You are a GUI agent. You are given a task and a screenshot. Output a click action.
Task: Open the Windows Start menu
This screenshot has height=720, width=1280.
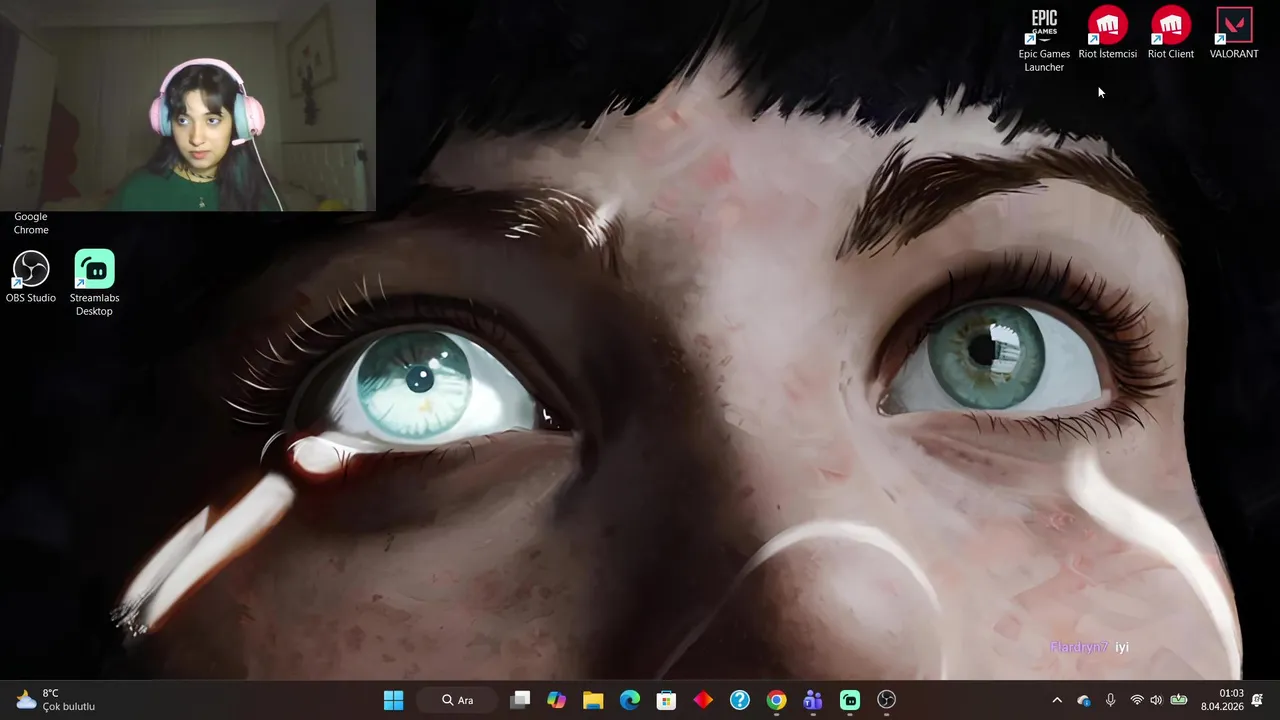393,700
